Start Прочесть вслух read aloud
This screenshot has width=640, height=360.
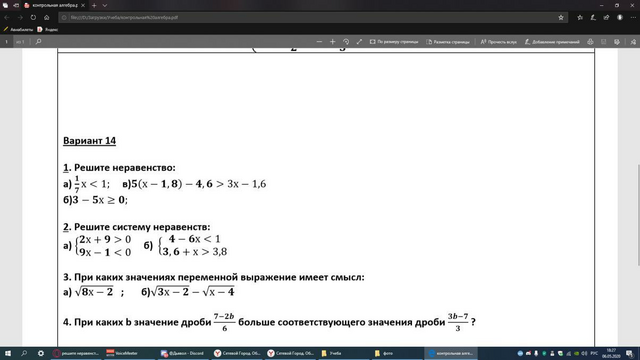point(498,42)
